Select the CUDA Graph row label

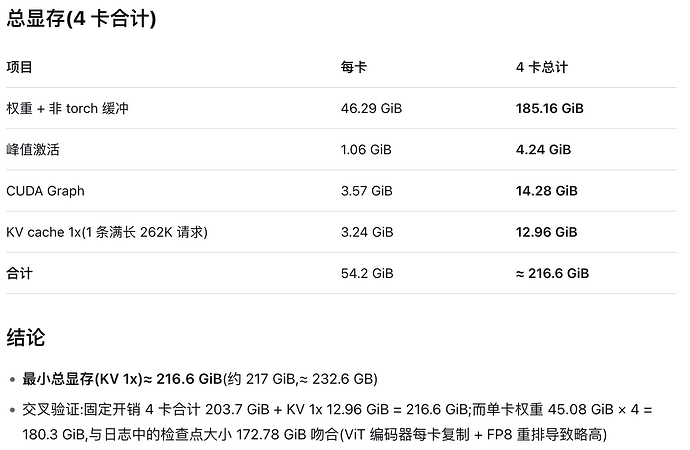point(45,191)
